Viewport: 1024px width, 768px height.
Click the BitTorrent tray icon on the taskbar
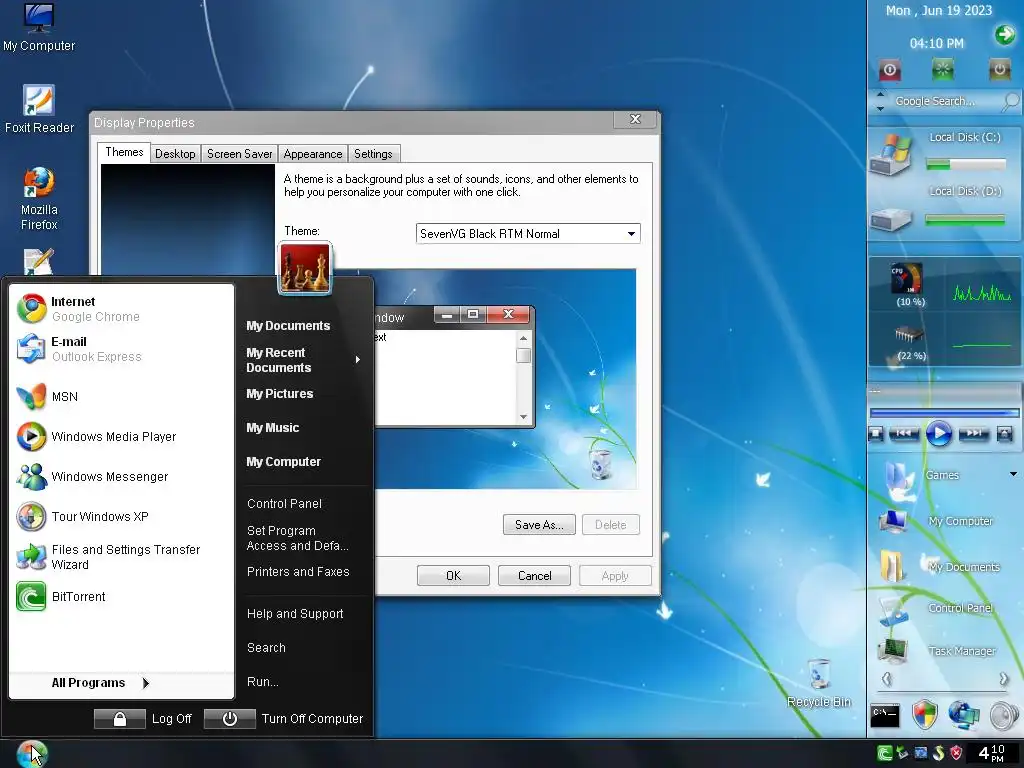point(884,753)
